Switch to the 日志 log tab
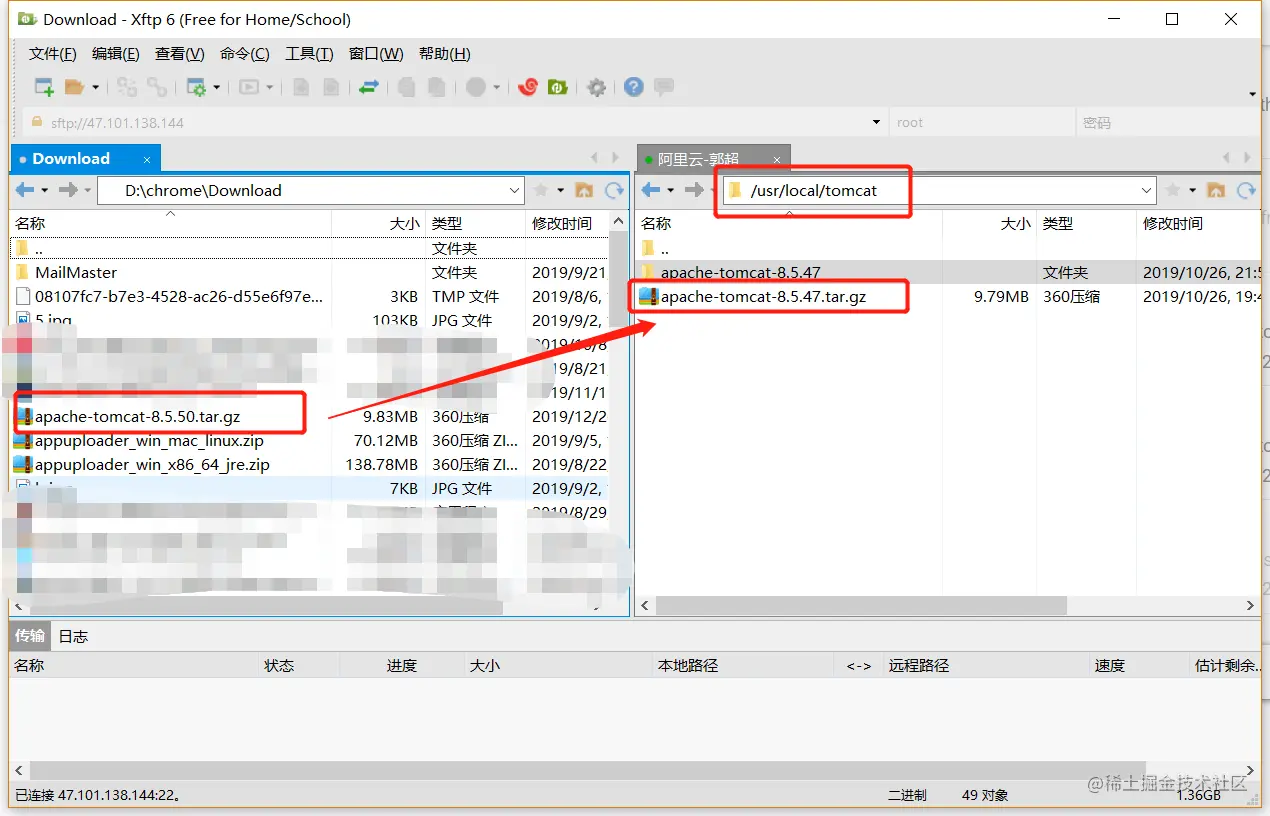 point(73,636)
